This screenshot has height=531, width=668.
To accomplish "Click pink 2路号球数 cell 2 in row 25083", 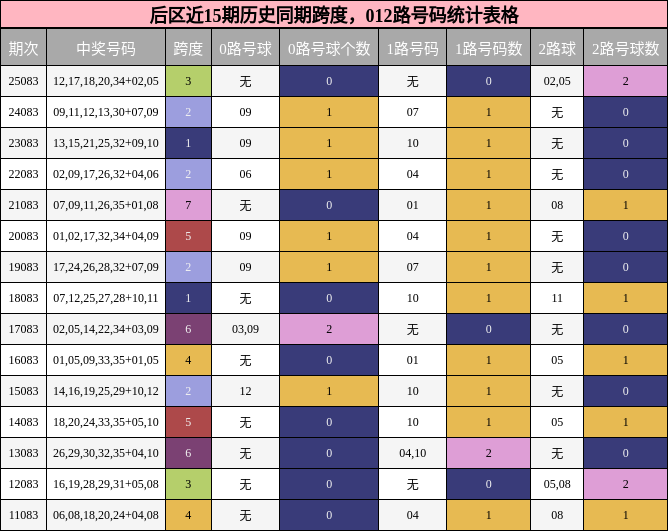I will tap(625, 81).
